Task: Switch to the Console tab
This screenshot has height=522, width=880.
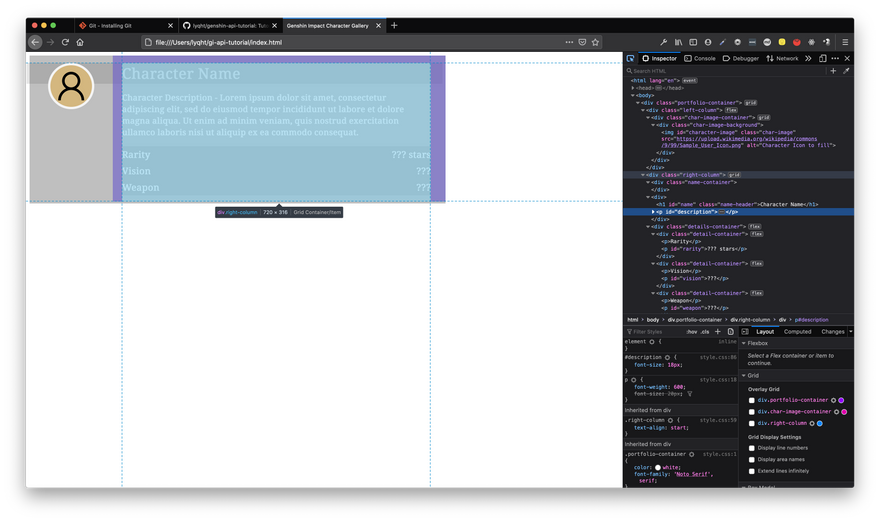Action: pyautogui.click(x=700, y=59)
